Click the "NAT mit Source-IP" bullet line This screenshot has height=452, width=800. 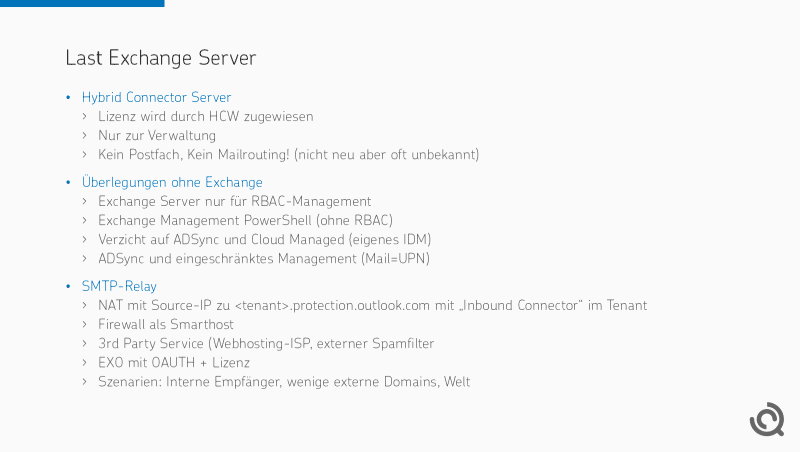tap(372, 305)
